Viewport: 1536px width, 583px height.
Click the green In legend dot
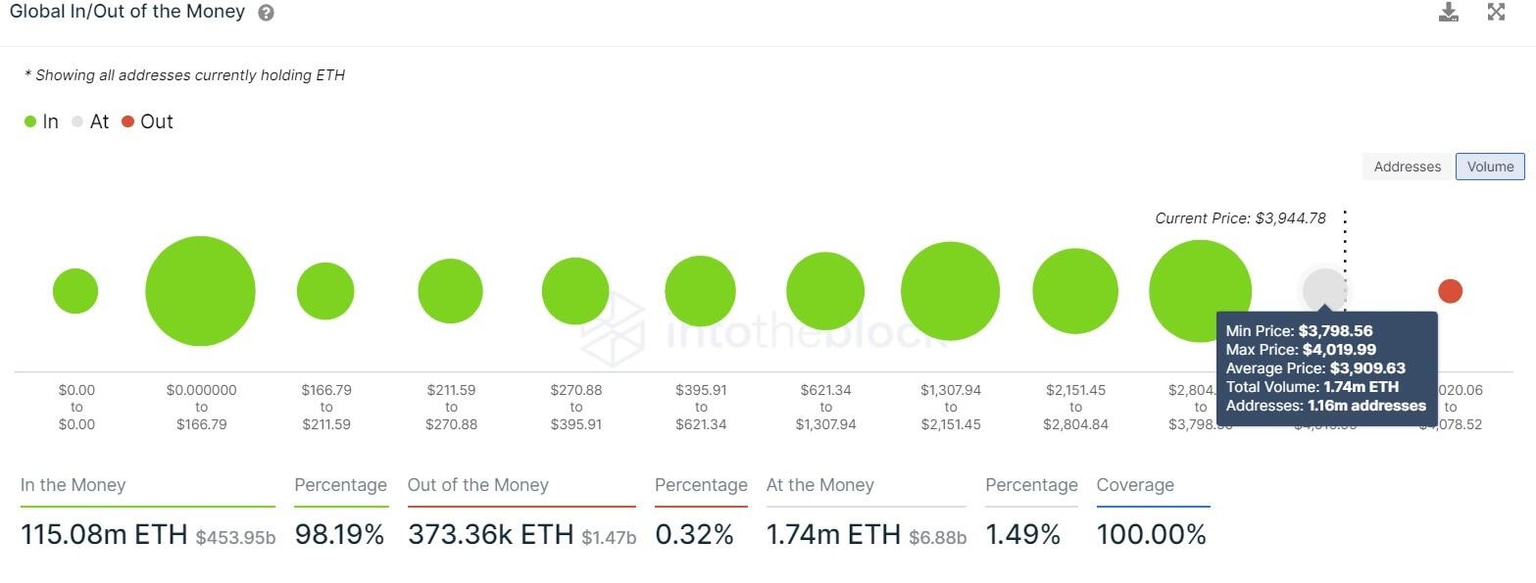tap(30, 121)
